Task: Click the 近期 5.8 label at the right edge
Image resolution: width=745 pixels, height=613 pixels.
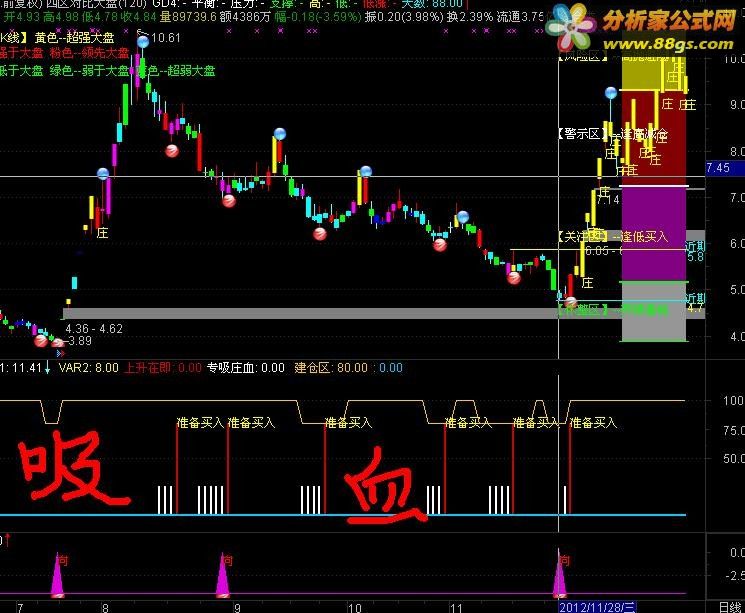Action: (x=695, y=251)
